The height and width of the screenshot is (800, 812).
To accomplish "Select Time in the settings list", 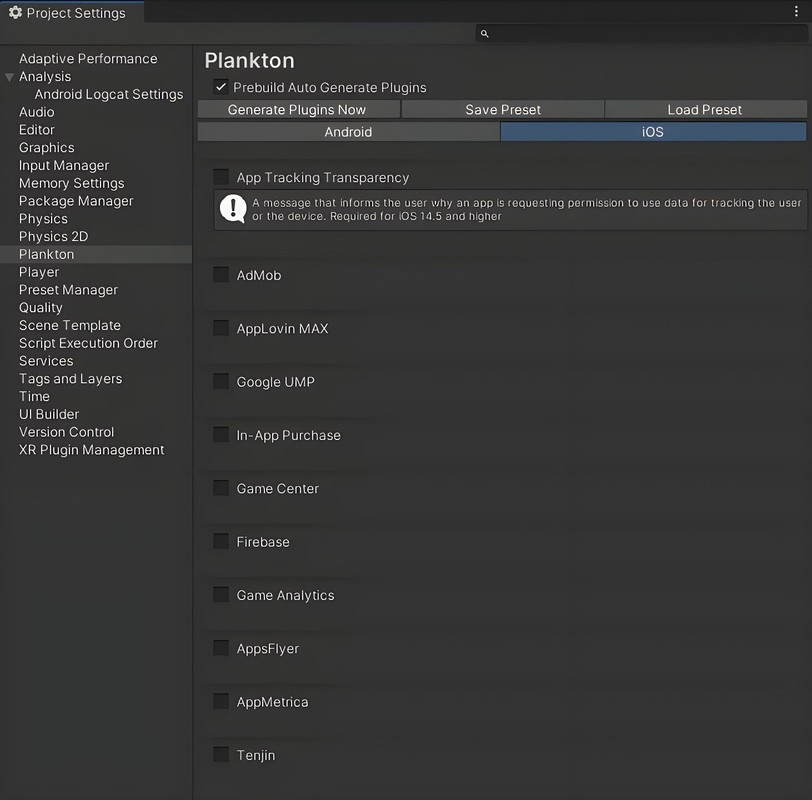I will pos(34,396).
